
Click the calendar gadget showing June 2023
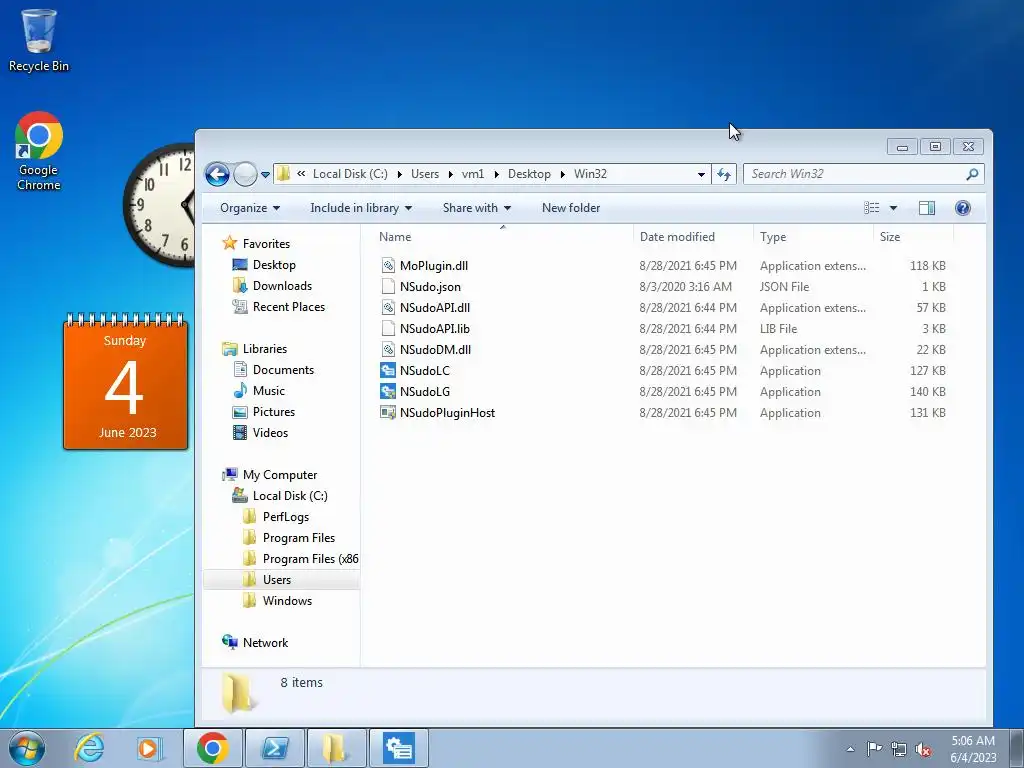coord(125,382)
